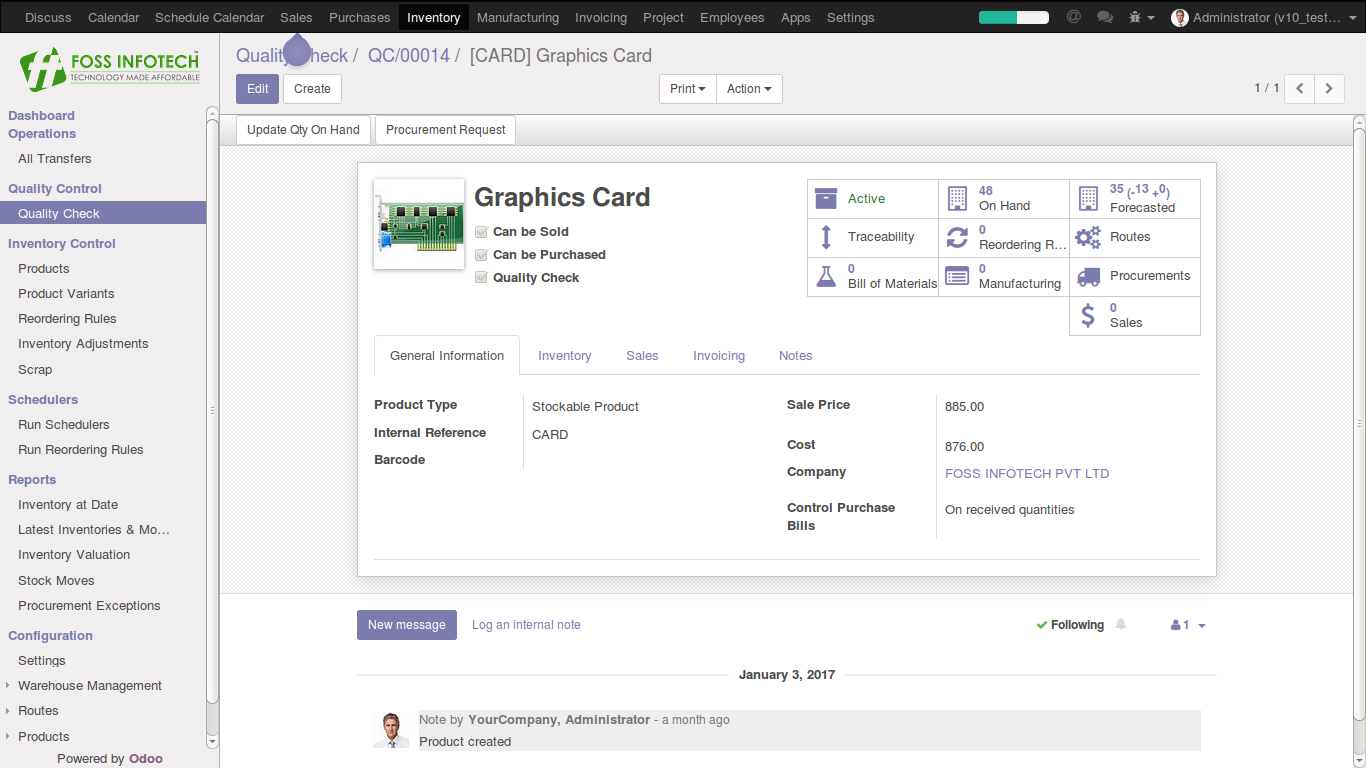Open the bug debug menu icon
Viewport: 1366px width, 768px height.
point(1140,17)
